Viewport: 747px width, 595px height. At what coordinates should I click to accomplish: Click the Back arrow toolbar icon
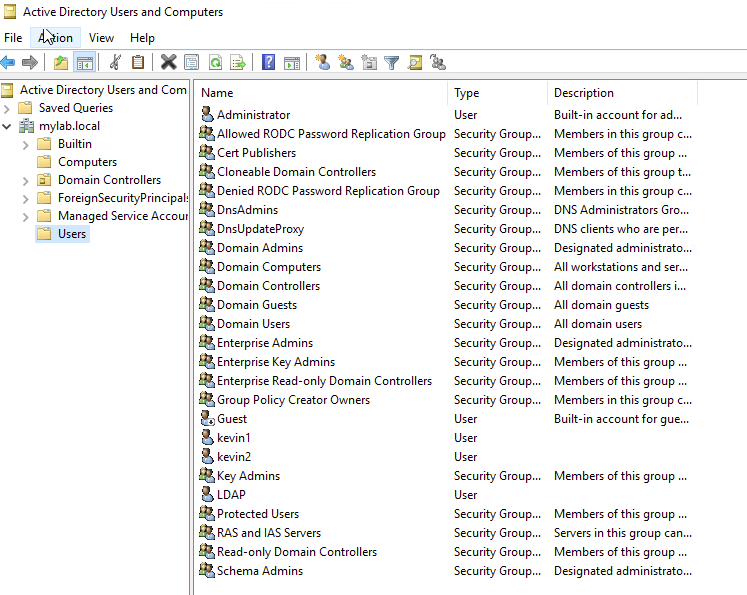[8, 62]
